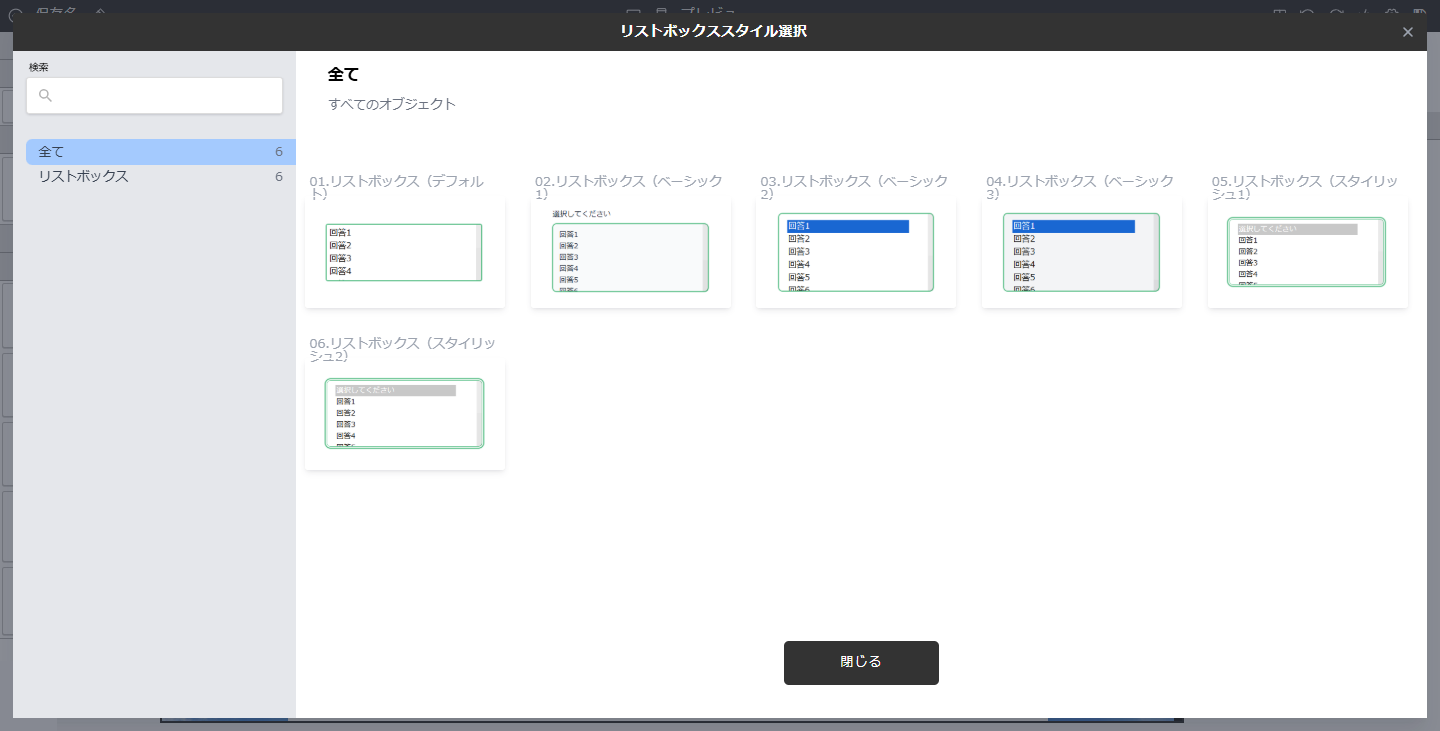Close the dialog with the X icon
Image resolution: width=1440 pixels, height=731 pixels.
[x=1408, y=32]
